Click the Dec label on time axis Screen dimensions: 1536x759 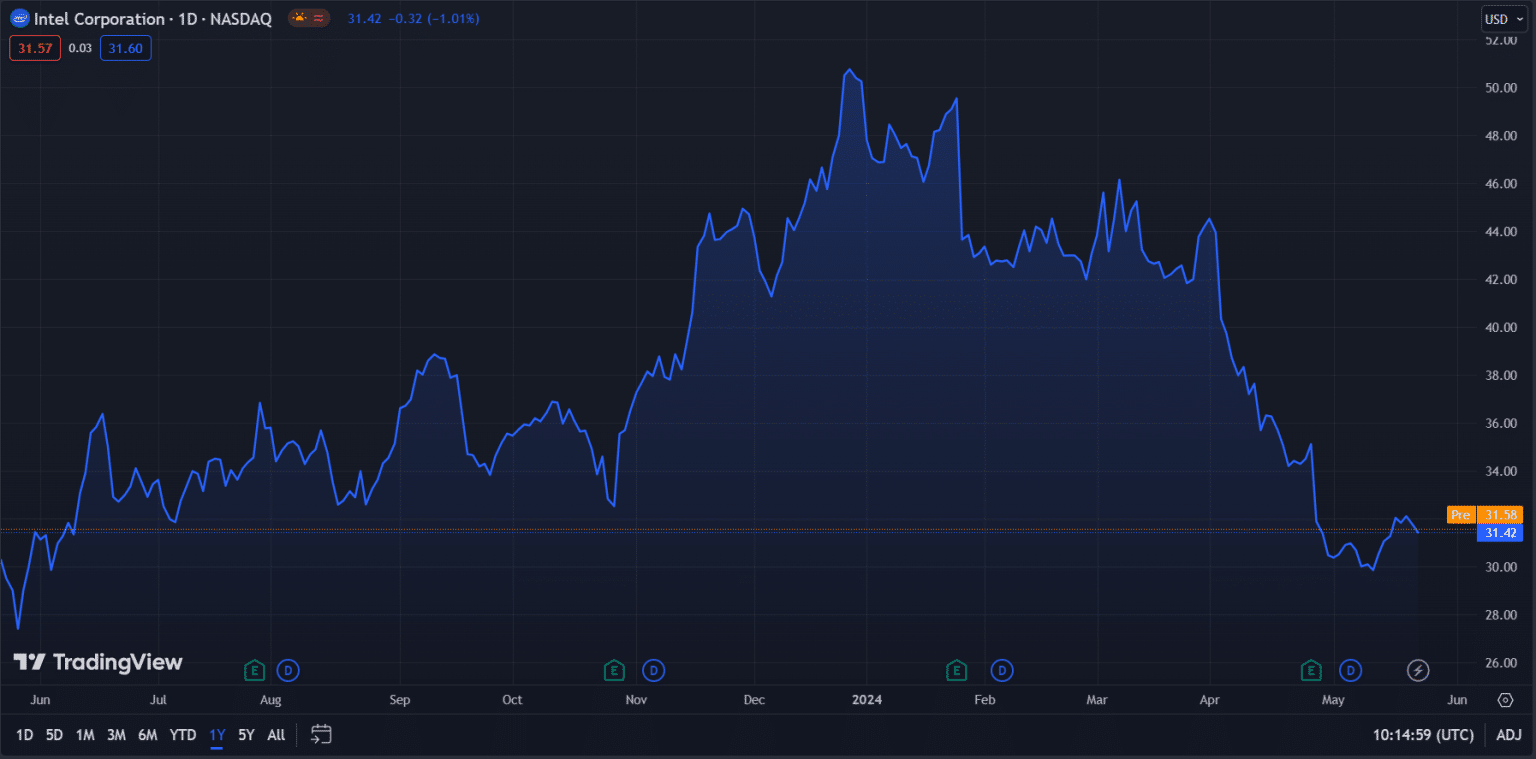[754, 700]
